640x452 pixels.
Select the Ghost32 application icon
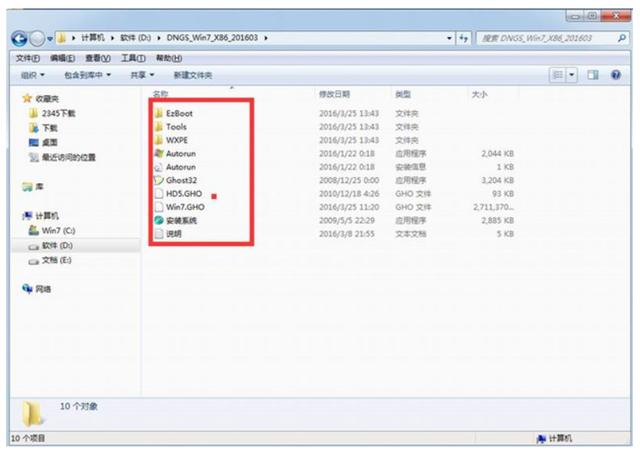pos(159,180)
